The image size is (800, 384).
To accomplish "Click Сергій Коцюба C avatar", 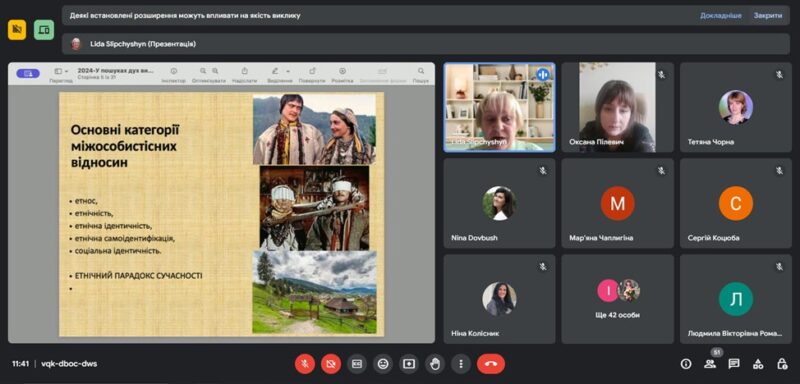I will (736, 203).
